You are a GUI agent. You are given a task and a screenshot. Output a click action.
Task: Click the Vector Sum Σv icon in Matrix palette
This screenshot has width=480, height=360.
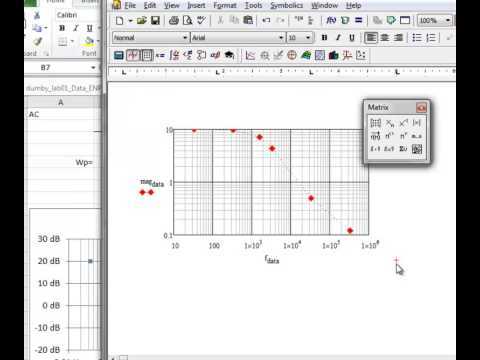pos(403,149)
